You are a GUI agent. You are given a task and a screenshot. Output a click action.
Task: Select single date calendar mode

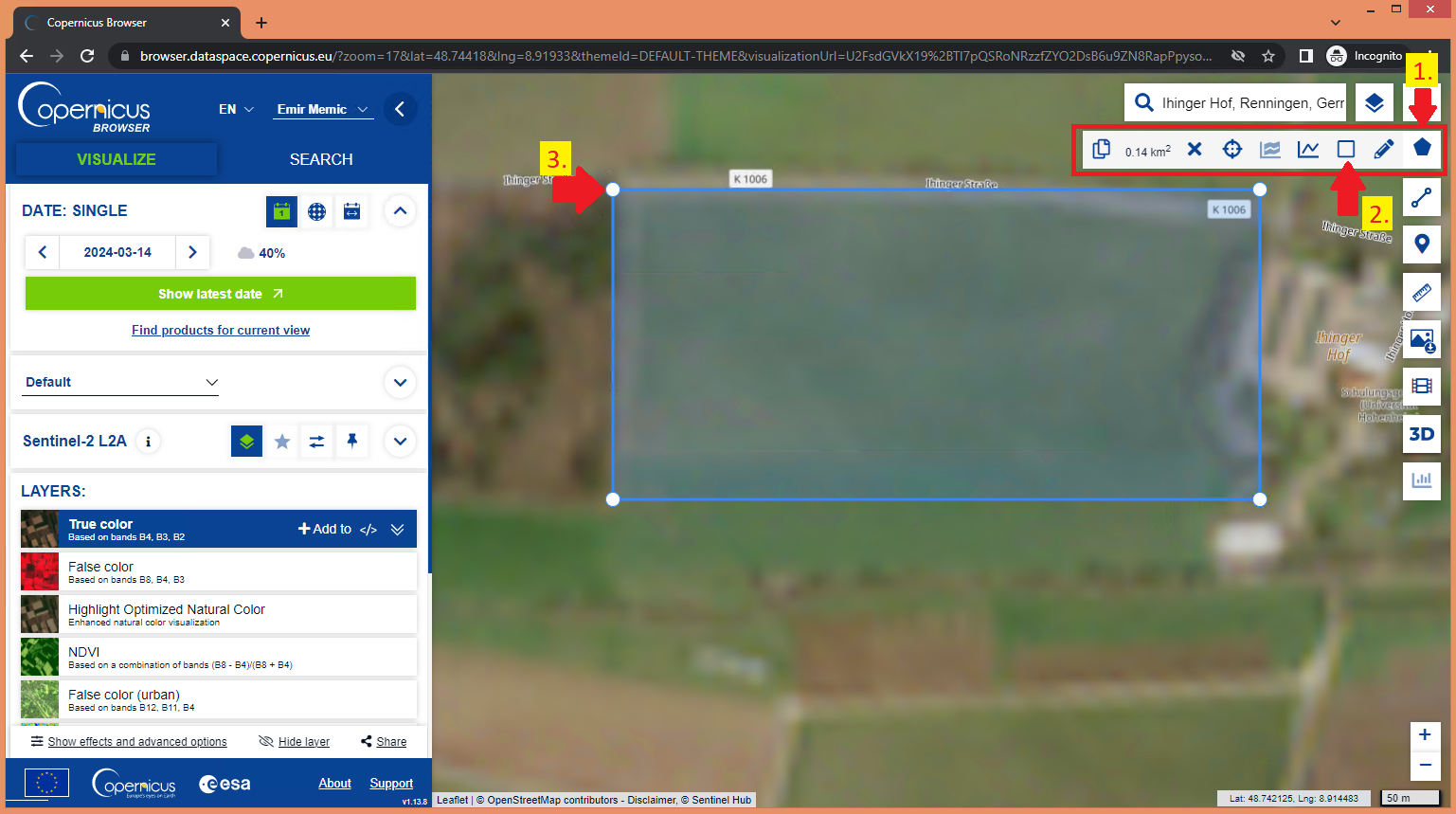click(x=281, y=211)
